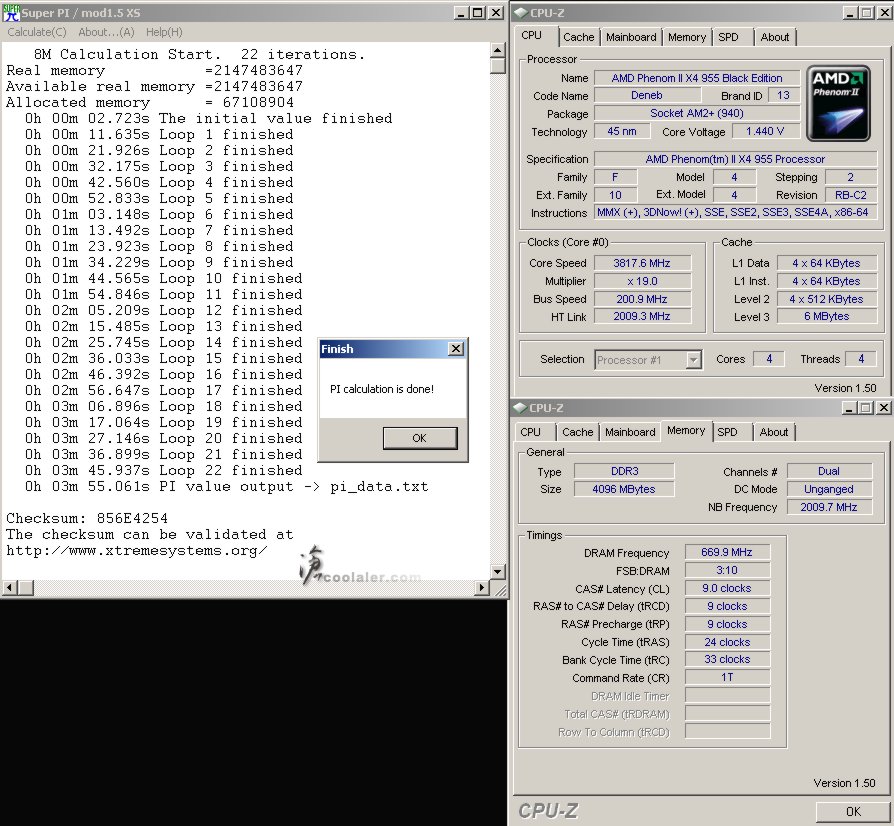This screenshot has height=826, width=894.
Task: Open the About...(A) menu in Super PI
Action: (106, 32)
